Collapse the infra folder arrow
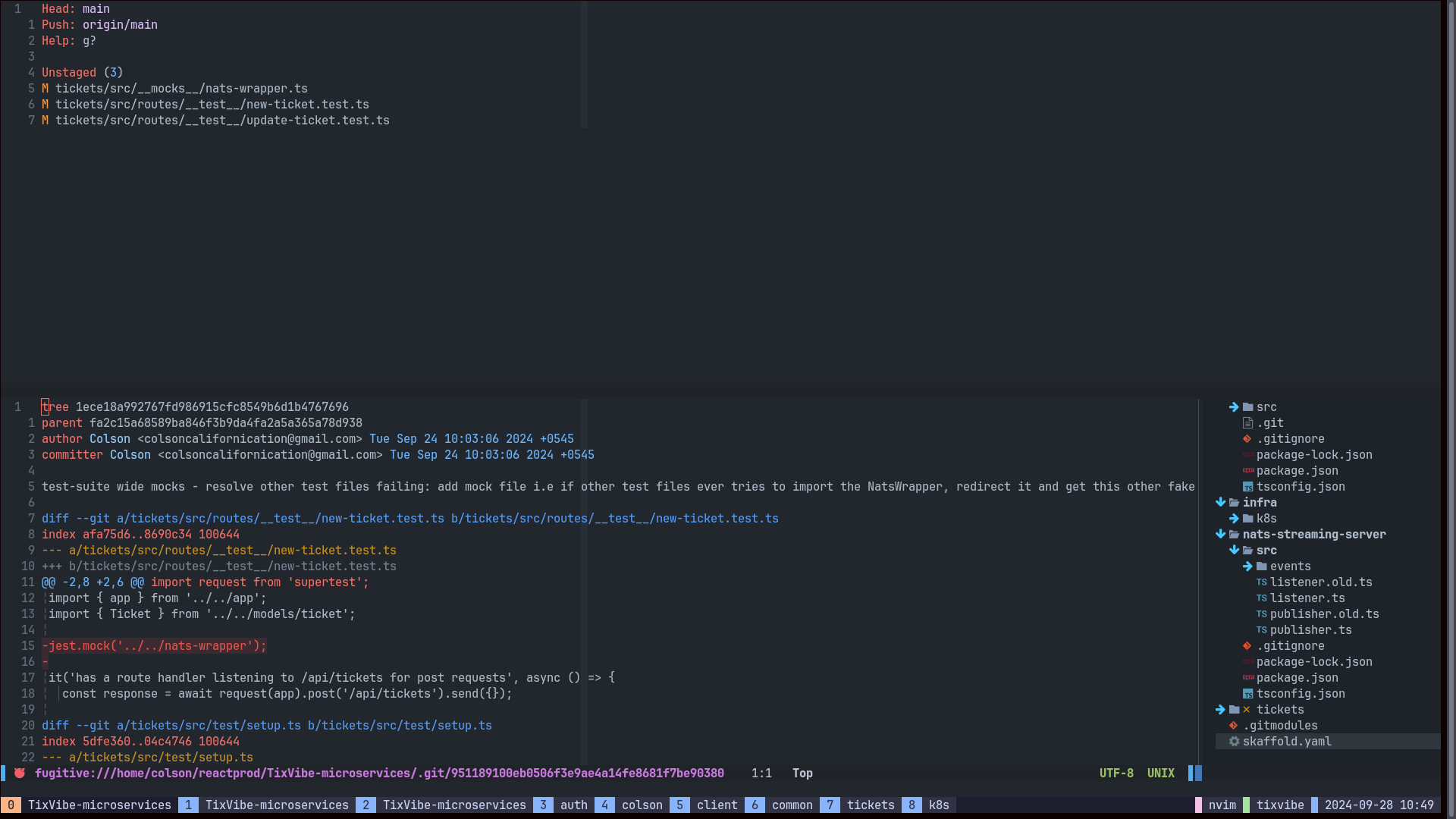 1220,503
